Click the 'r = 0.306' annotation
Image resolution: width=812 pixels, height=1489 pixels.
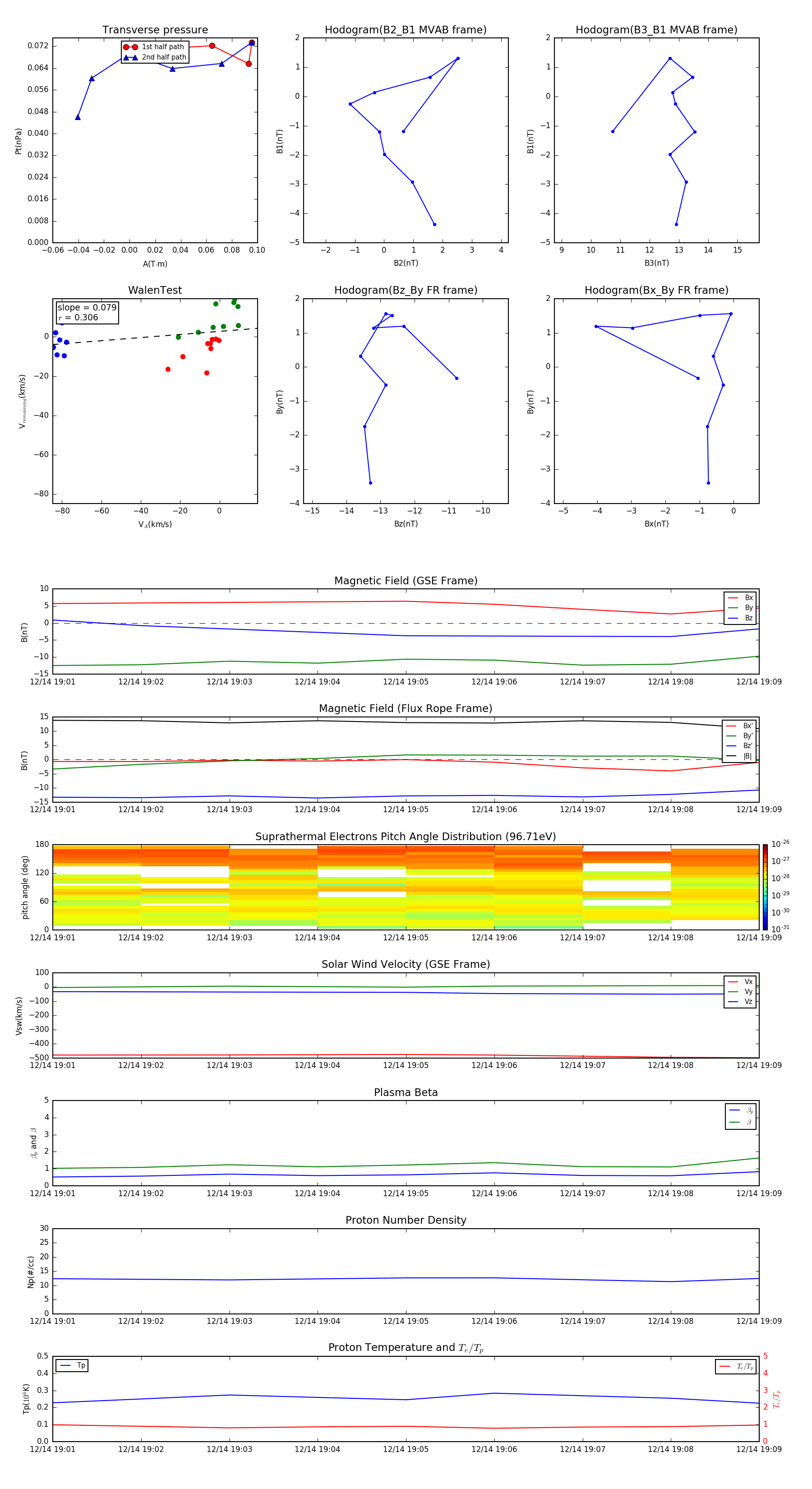click(x=78, y=317)
